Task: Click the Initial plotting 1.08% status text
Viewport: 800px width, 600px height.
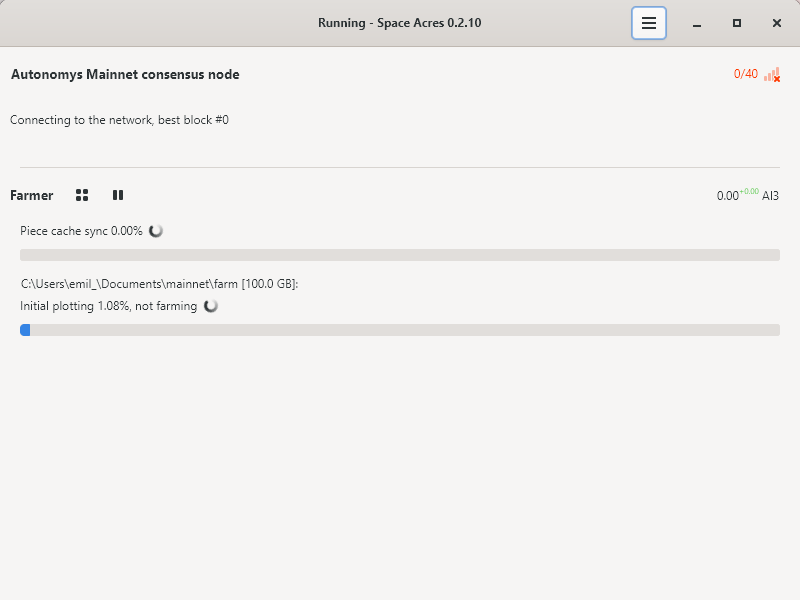Action: click(x=109, y=306)
